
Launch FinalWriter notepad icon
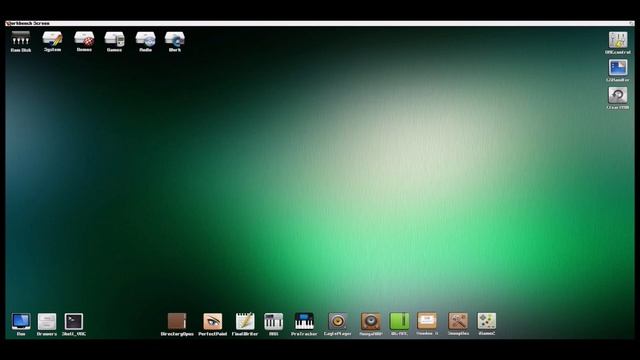(x=245, y=321)
